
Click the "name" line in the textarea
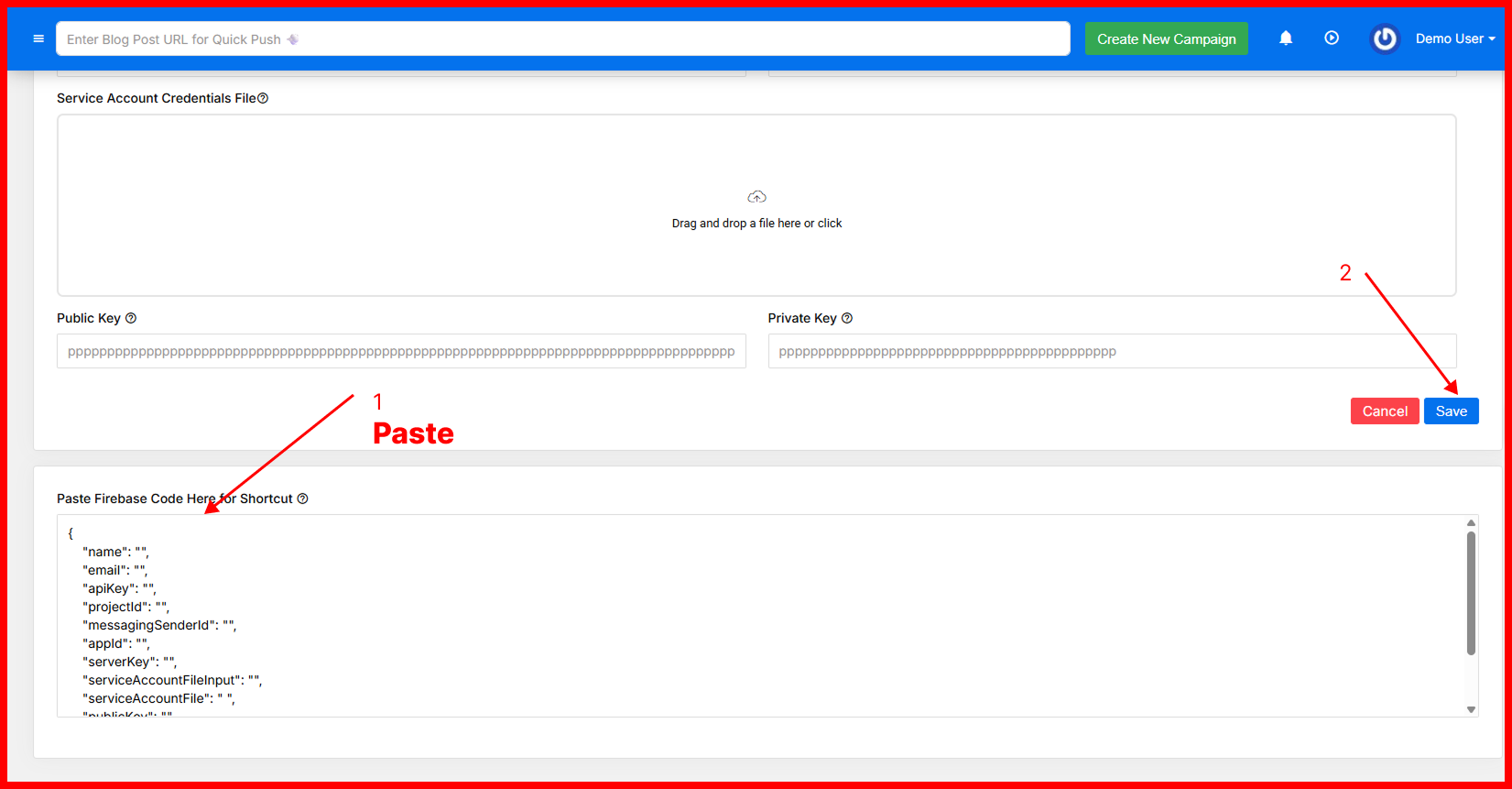coord(115,552)
